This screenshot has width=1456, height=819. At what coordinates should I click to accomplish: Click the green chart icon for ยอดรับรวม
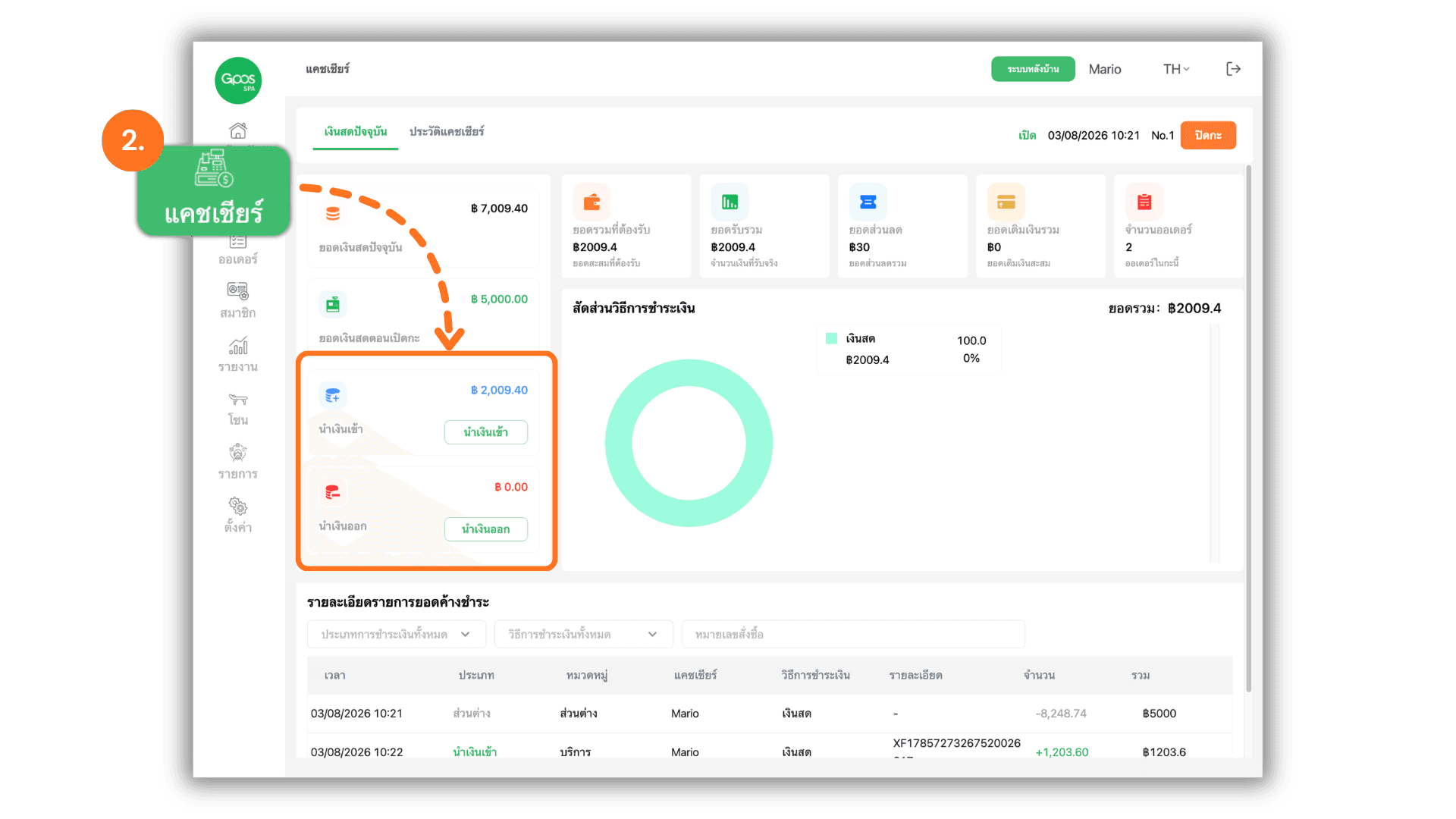(730, 202)
